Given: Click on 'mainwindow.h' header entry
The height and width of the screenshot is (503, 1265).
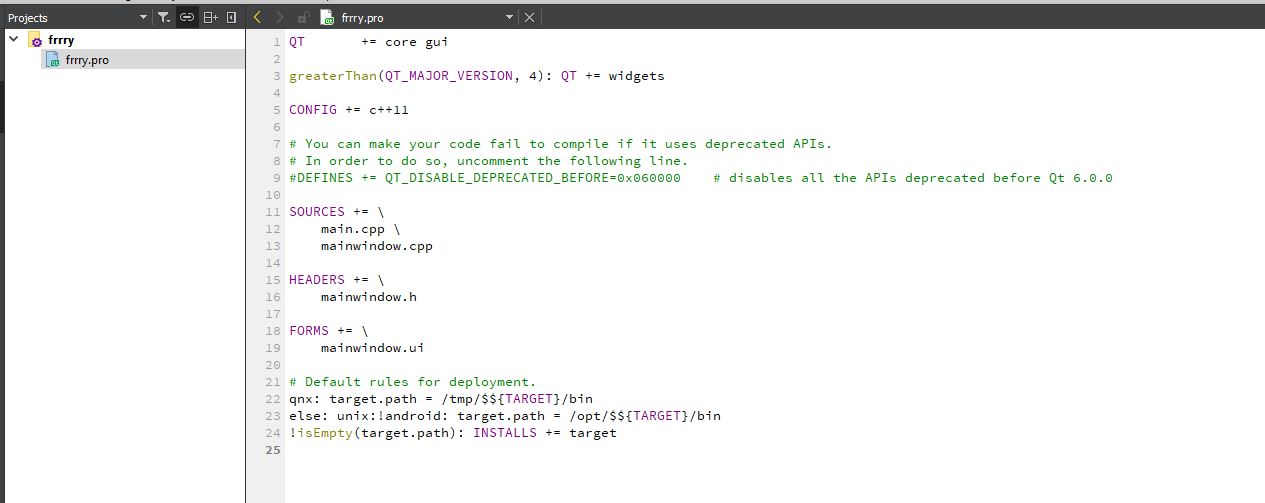Looking at the screenshot, I should tap(369, 297).
